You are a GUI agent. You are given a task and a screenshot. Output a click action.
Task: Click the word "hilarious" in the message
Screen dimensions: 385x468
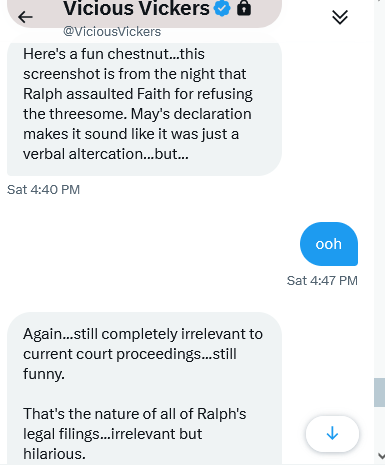[x=53, y=454]
